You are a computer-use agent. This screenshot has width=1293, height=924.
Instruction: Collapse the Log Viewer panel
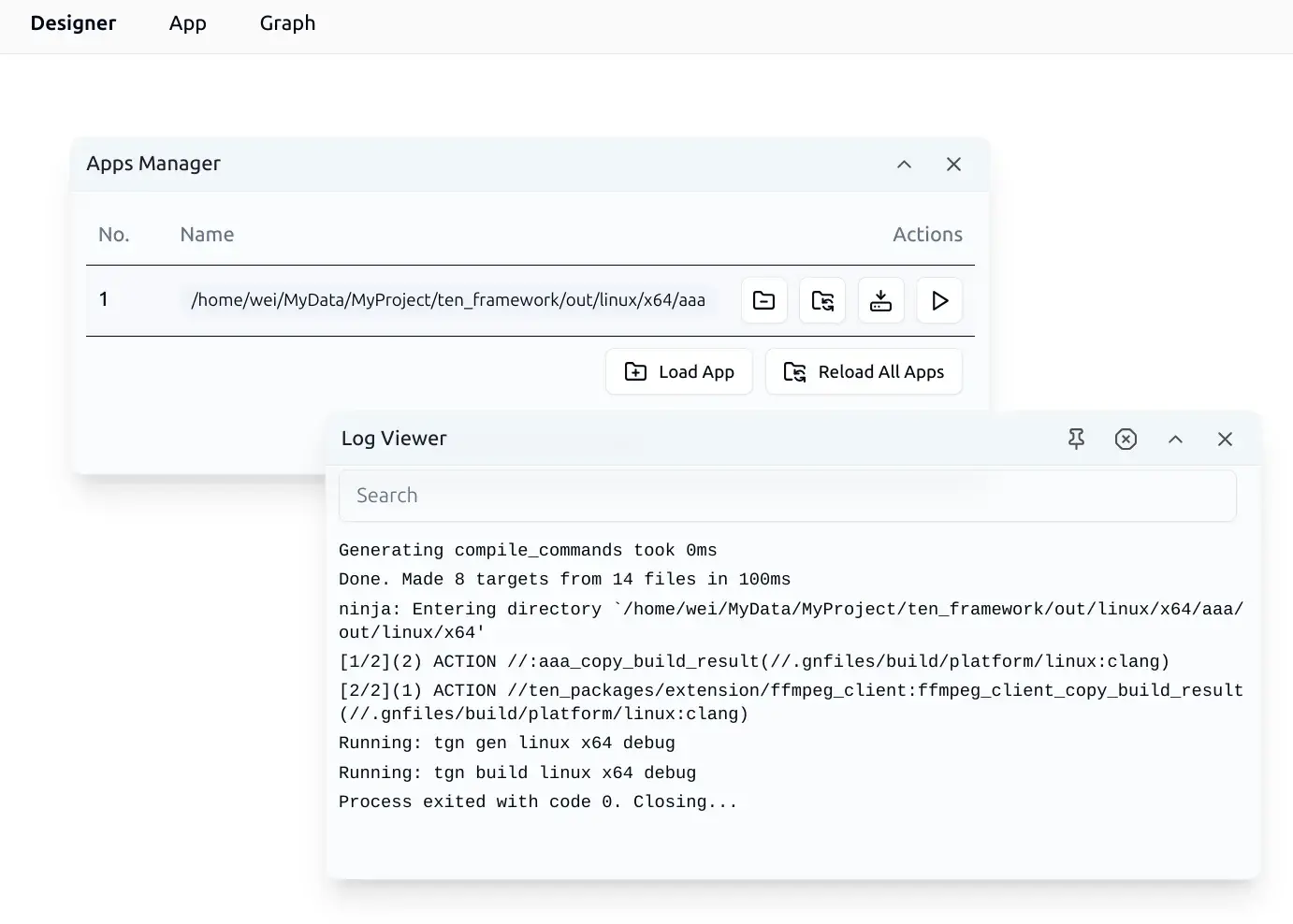pos(1175,439)
